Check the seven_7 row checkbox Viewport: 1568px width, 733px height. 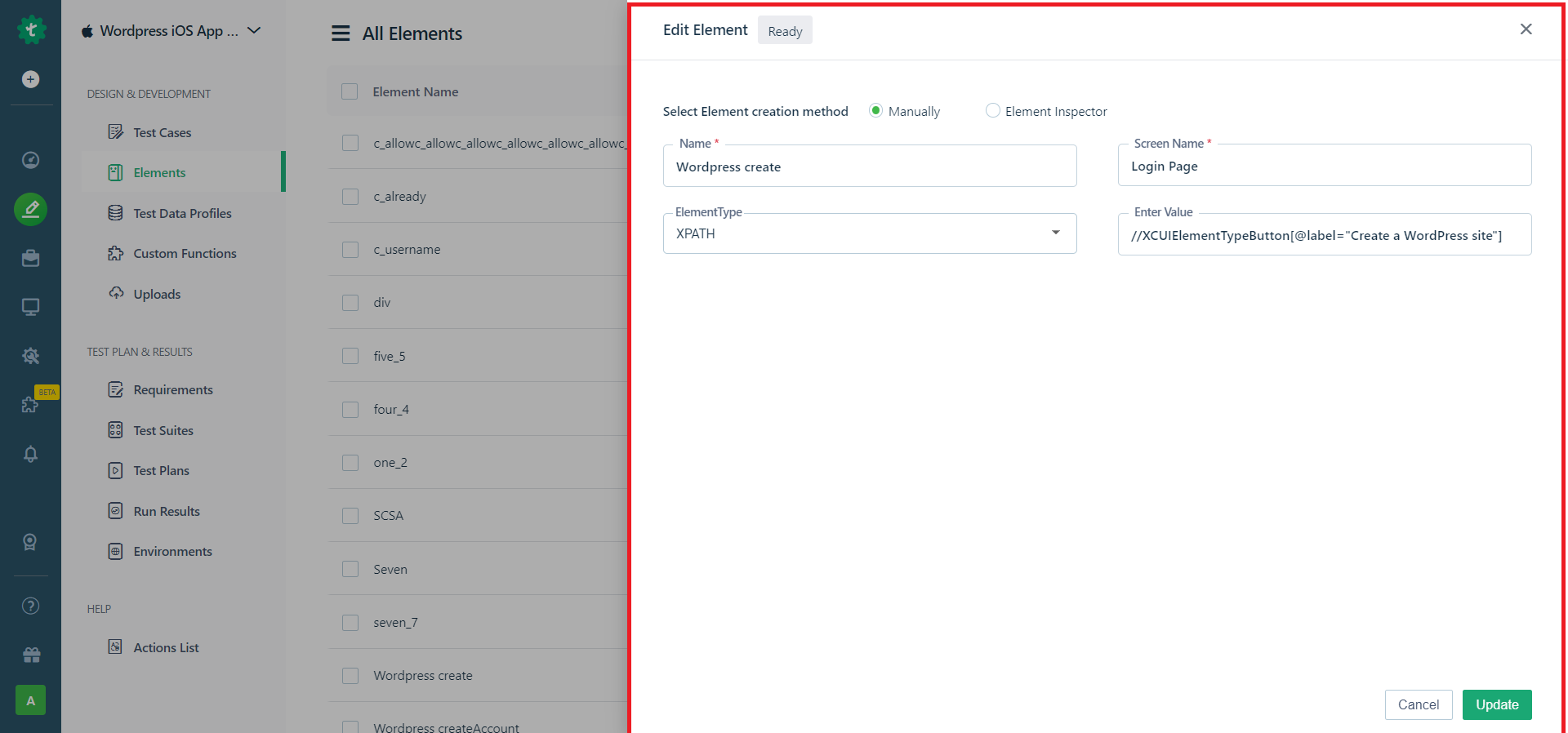tap(350, 623)
